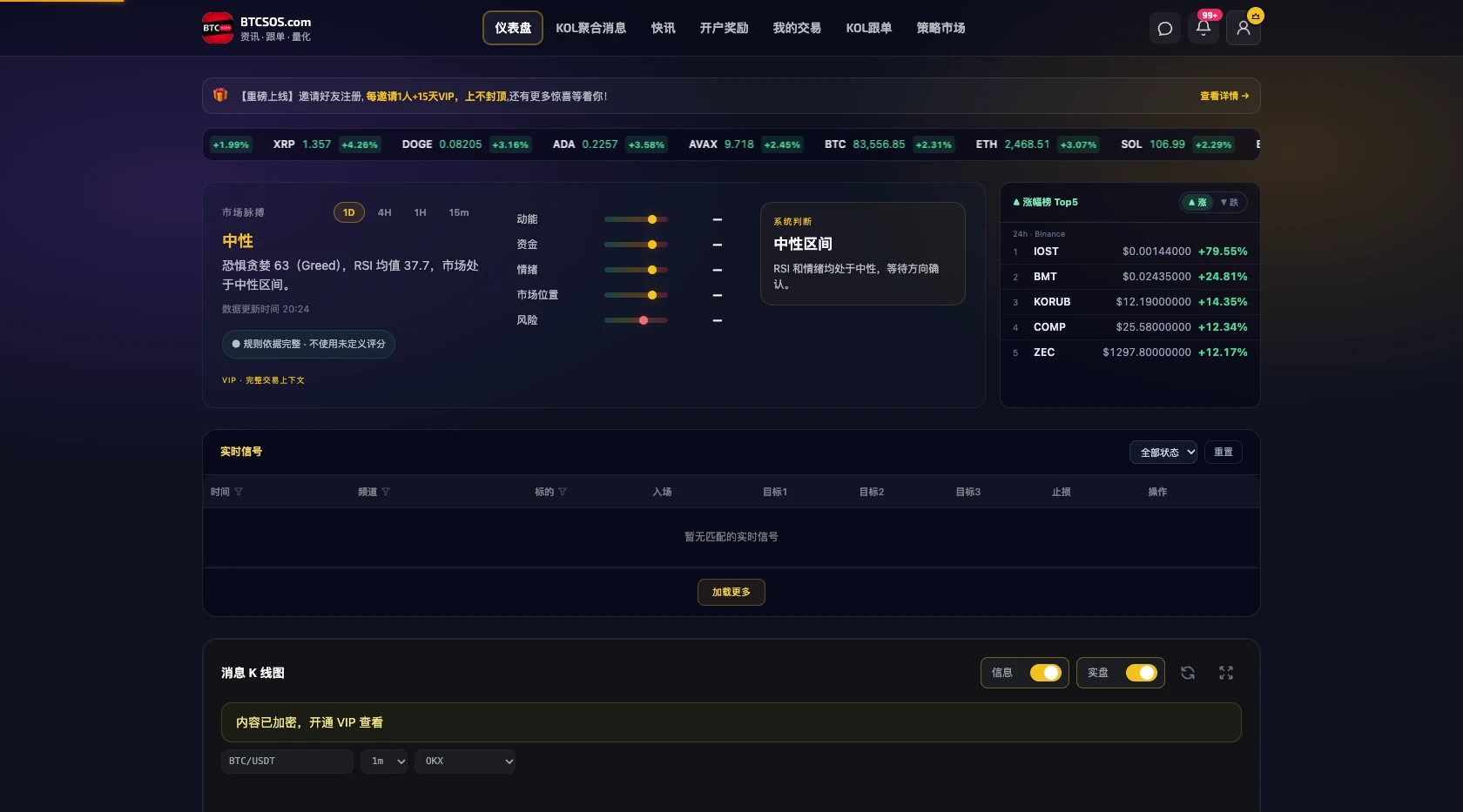Open 策略市场 menu
This screenshot has height=812, width=1463.
click(941, 28)
